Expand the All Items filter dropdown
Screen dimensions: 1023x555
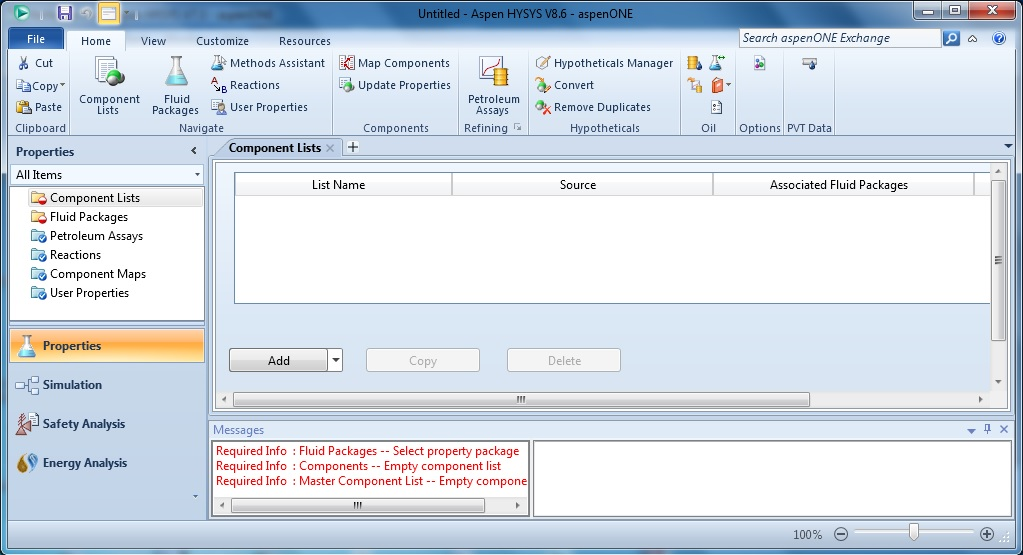coord(197,175)
